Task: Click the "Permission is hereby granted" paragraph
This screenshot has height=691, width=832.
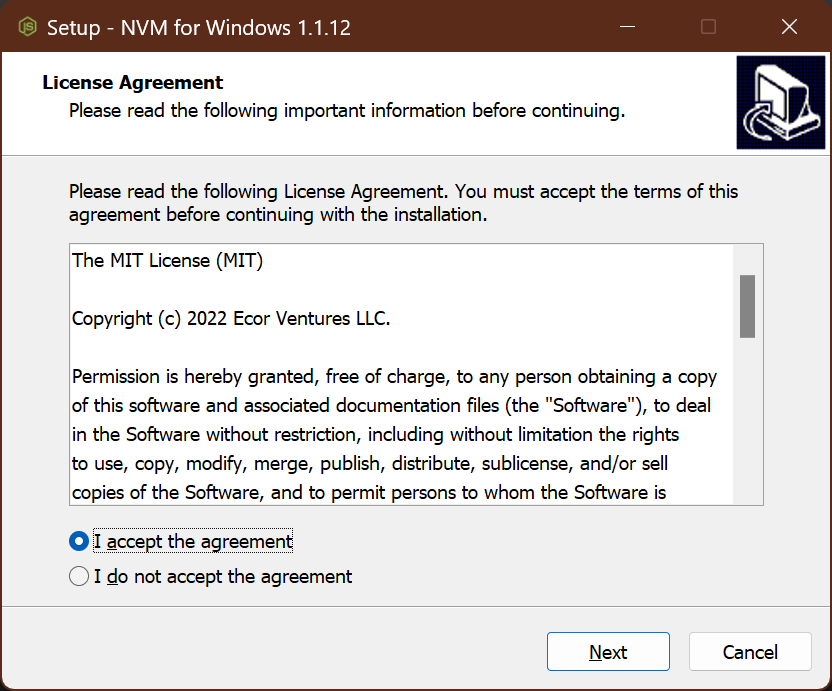Action: click(x=394, y=435)
